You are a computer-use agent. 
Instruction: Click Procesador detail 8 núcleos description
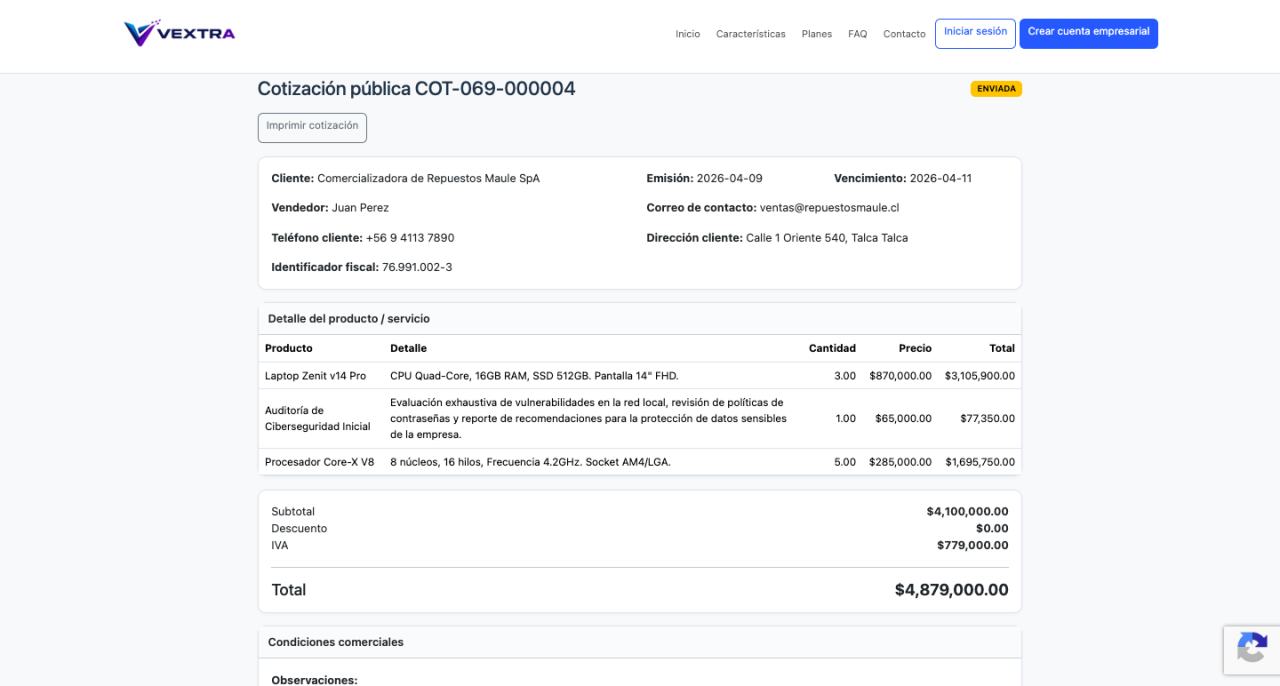point(530,462)
